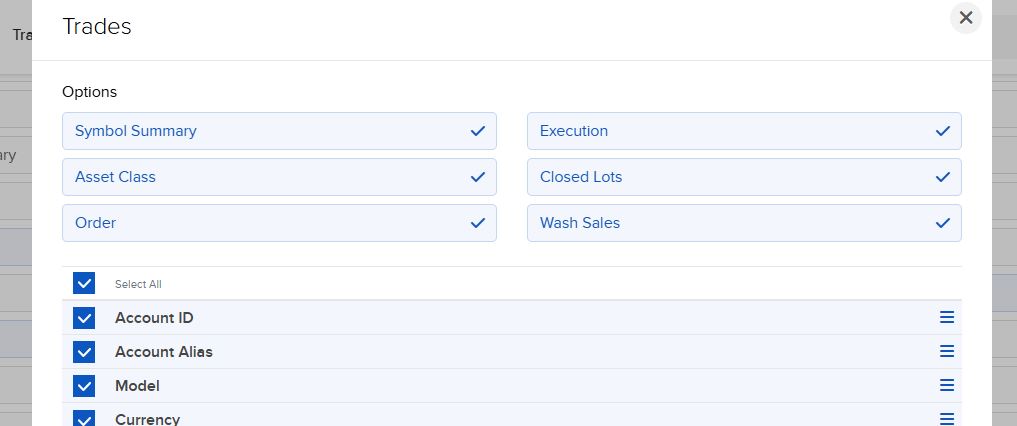Toggle the Model field checkbox
This screenshot has height=426, width=1017.
(x=84, y=386)
